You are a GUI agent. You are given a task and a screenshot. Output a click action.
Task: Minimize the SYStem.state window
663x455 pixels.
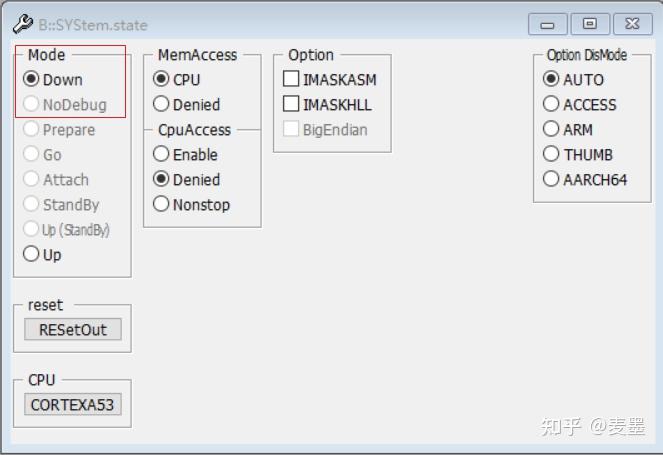point(547,23)
